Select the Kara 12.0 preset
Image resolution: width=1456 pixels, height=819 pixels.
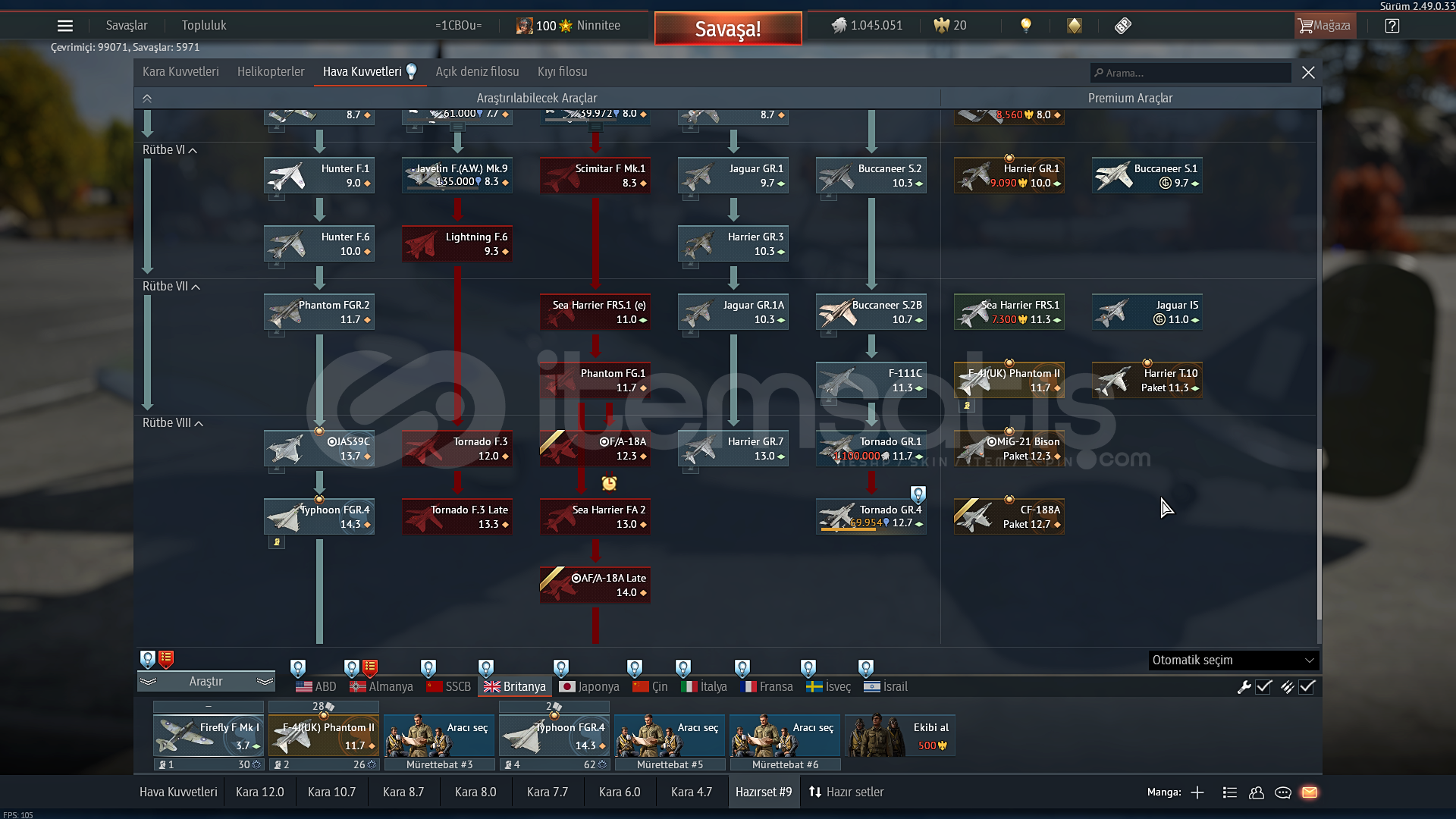(260, 792)
